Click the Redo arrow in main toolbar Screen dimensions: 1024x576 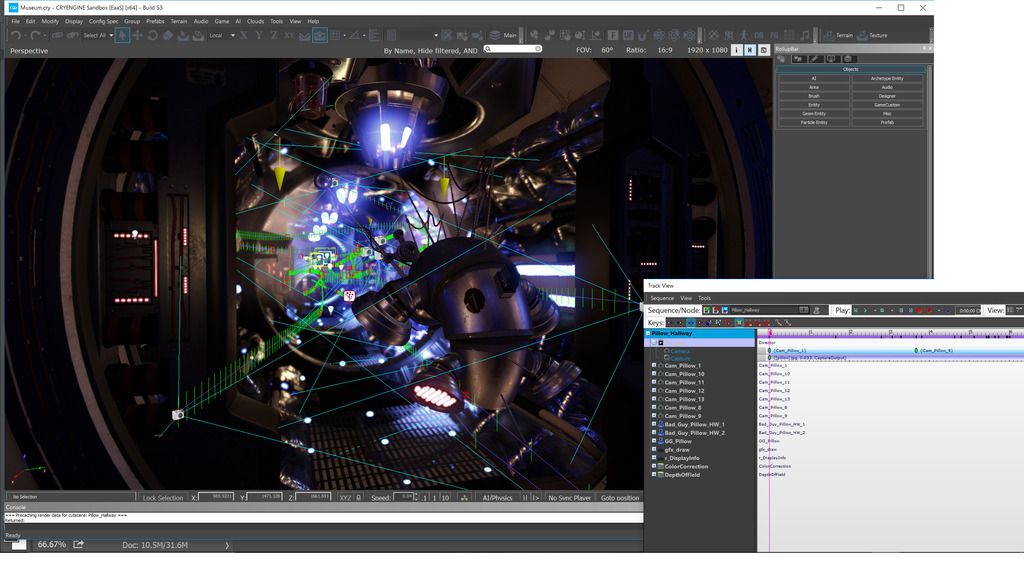coord(35,35)
